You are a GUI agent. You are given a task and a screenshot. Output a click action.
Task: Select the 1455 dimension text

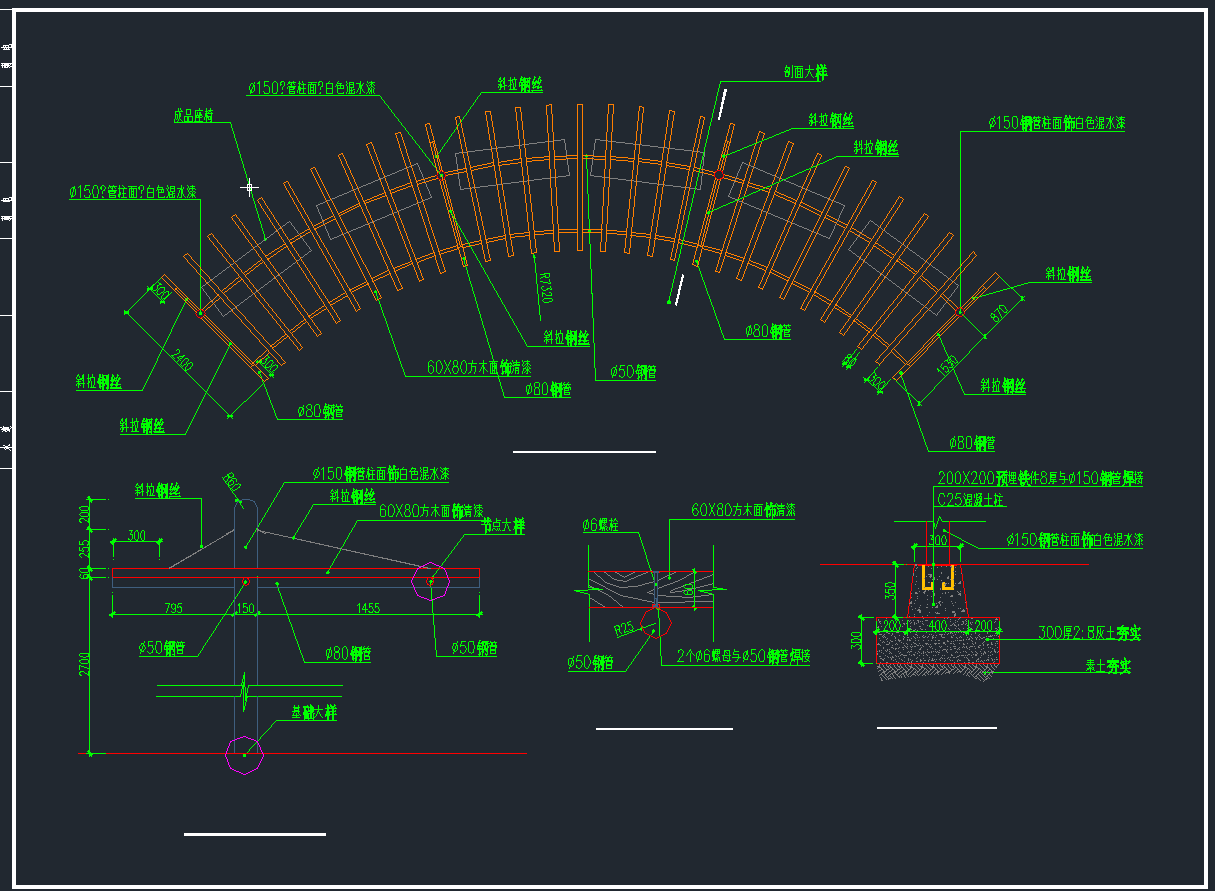367,607
